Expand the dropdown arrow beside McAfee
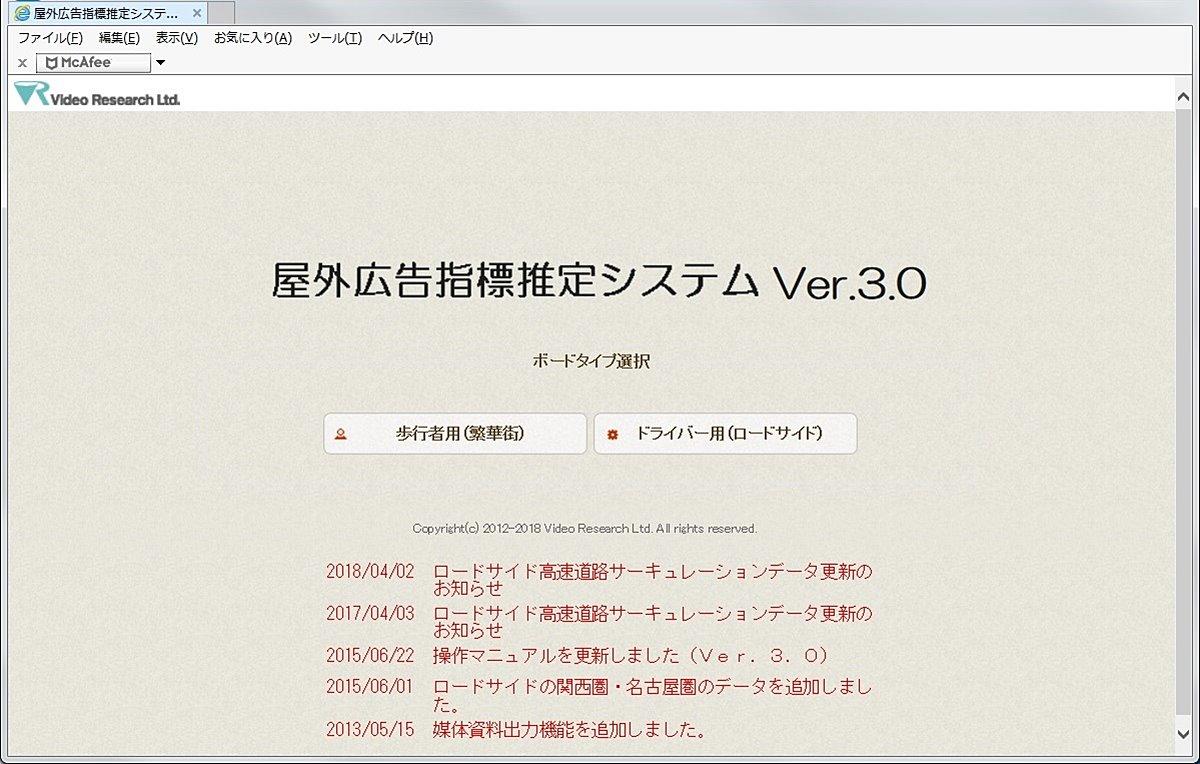This screenshot has height=764, width=1200. coord(161,63)
